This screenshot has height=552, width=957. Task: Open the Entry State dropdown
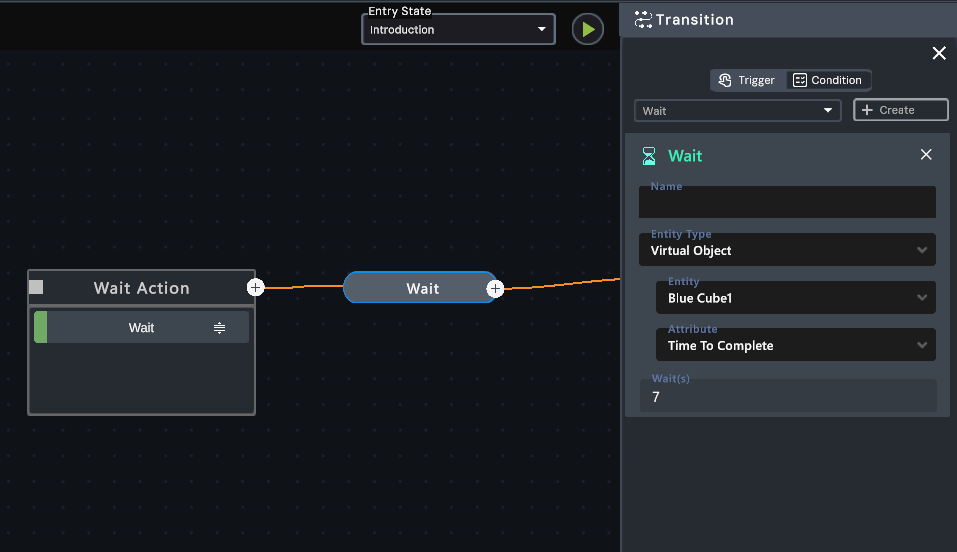(x=458, y=30)
